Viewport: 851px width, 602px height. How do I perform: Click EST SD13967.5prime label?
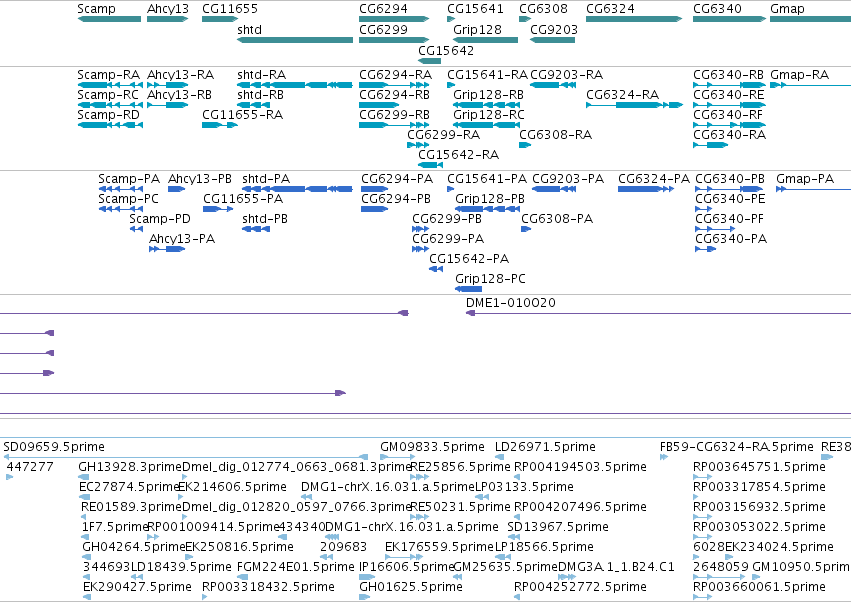click(x=558, y=527)
